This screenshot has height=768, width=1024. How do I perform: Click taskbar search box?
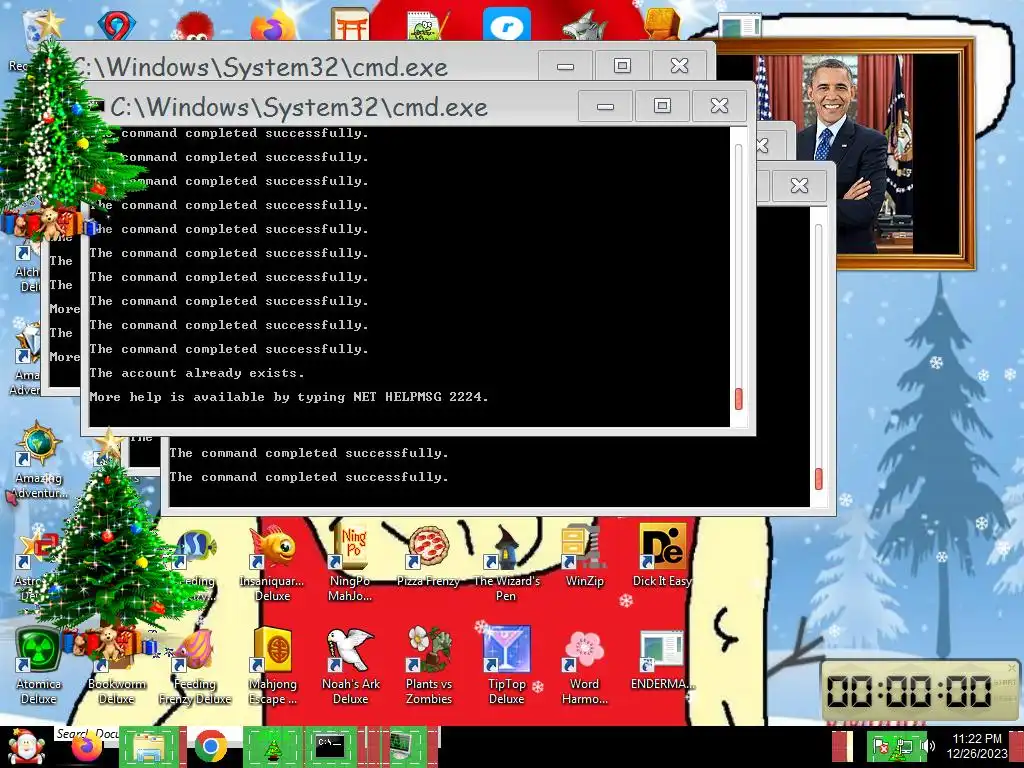tap(86, 733)
